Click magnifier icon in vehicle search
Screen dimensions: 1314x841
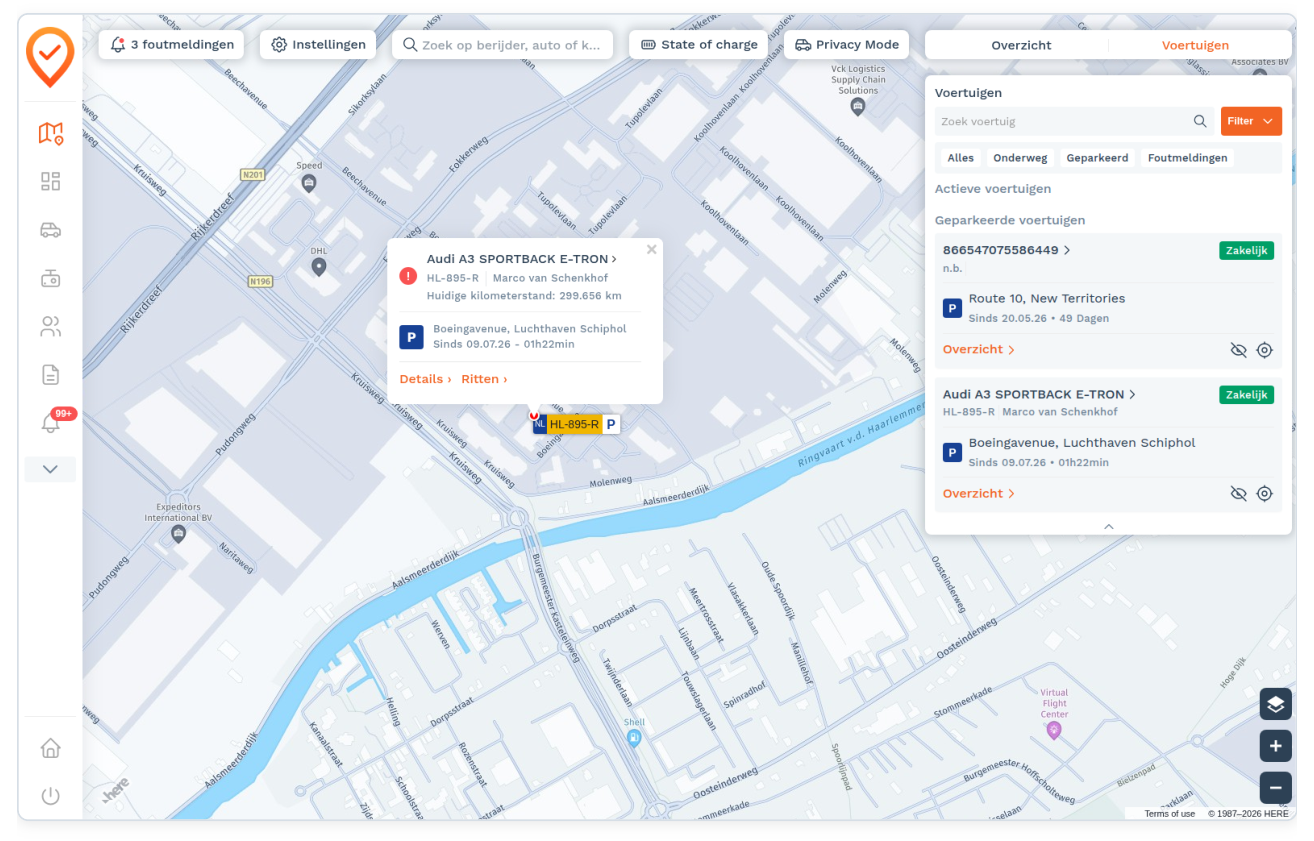1200,121
